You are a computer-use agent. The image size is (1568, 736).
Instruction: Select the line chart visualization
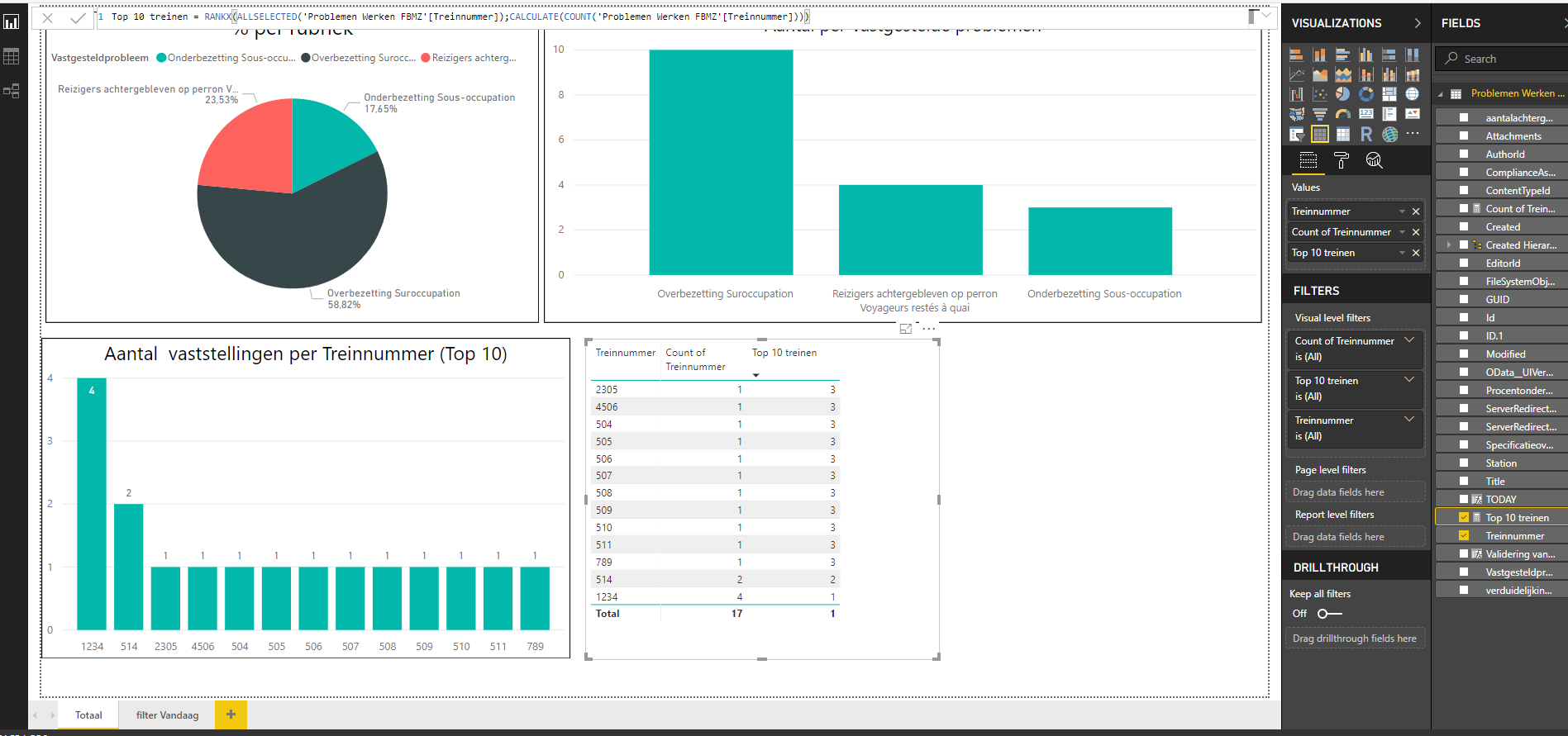click(1296, 75)
